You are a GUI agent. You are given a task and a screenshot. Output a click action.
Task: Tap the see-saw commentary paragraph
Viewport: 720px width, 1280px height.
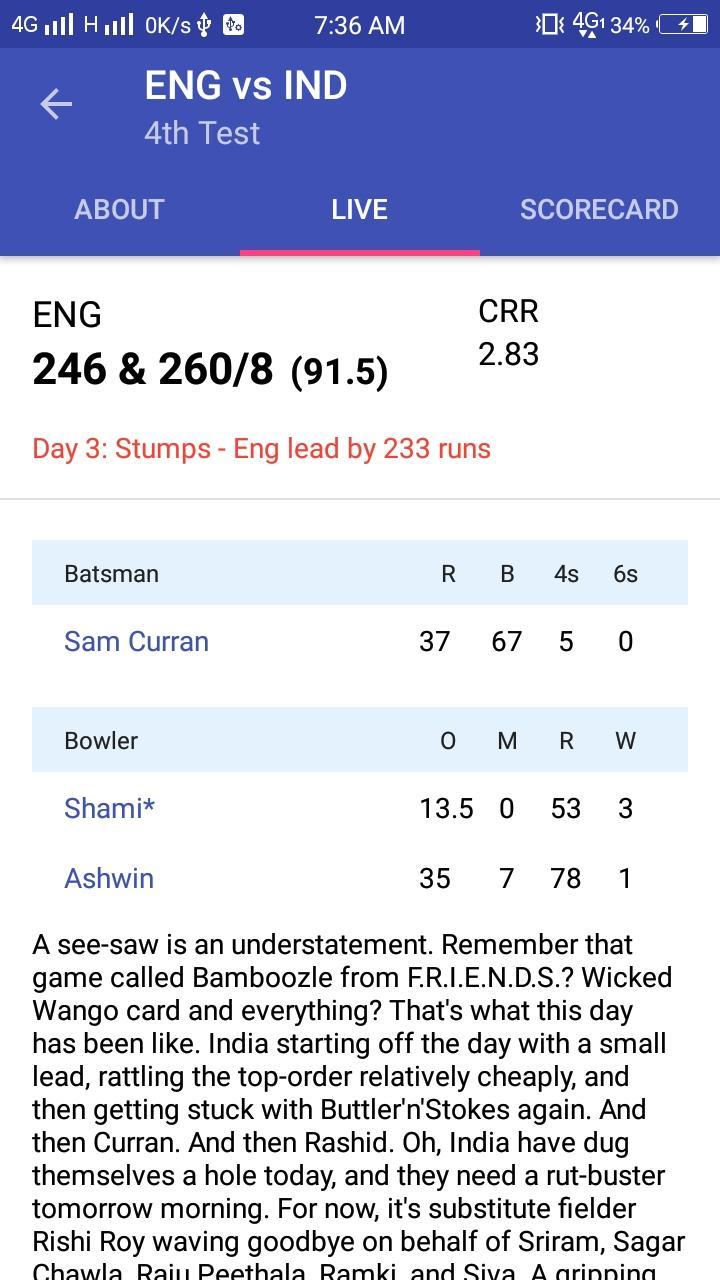click(x=360, y=1106)
